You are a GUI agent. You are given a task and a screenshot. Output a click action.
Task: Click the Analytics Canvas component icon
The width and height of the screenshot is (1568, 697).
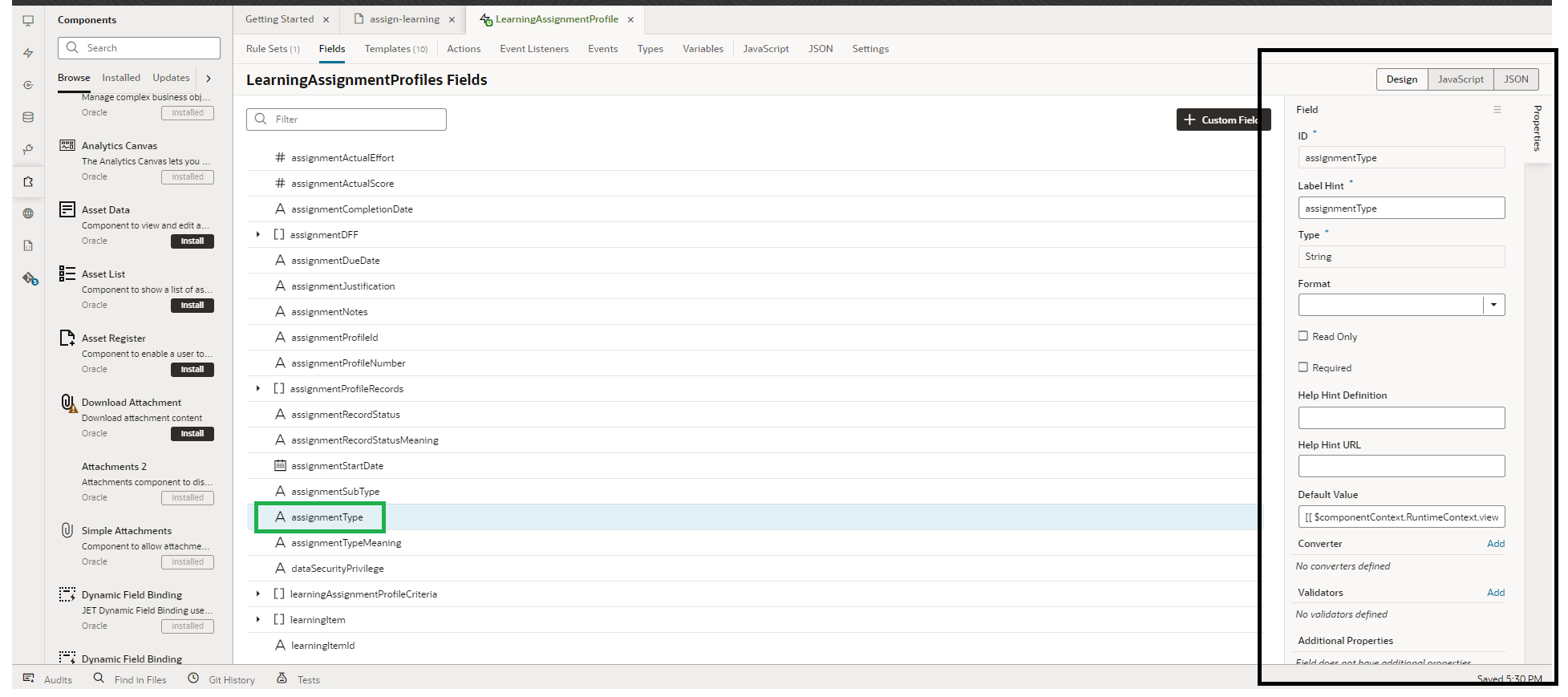[x=67, y=145]
